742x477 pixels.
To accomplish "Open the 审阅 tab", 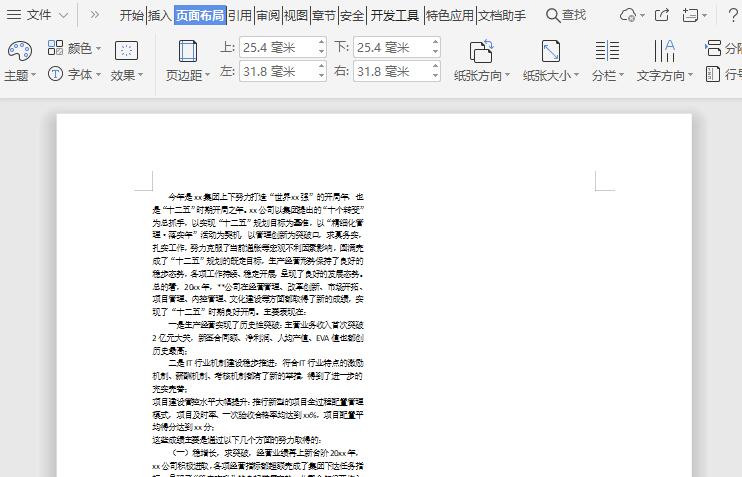I will coord(268,15).
